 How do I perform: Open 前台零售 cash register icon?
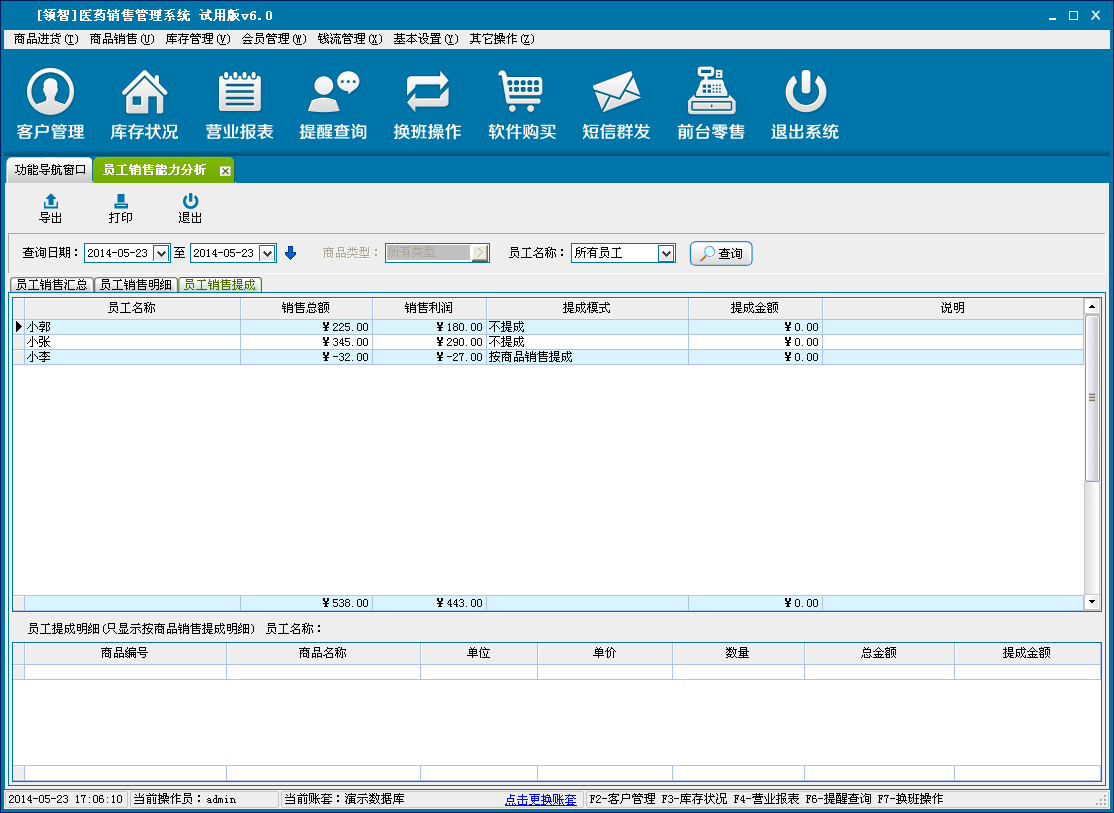710,94
